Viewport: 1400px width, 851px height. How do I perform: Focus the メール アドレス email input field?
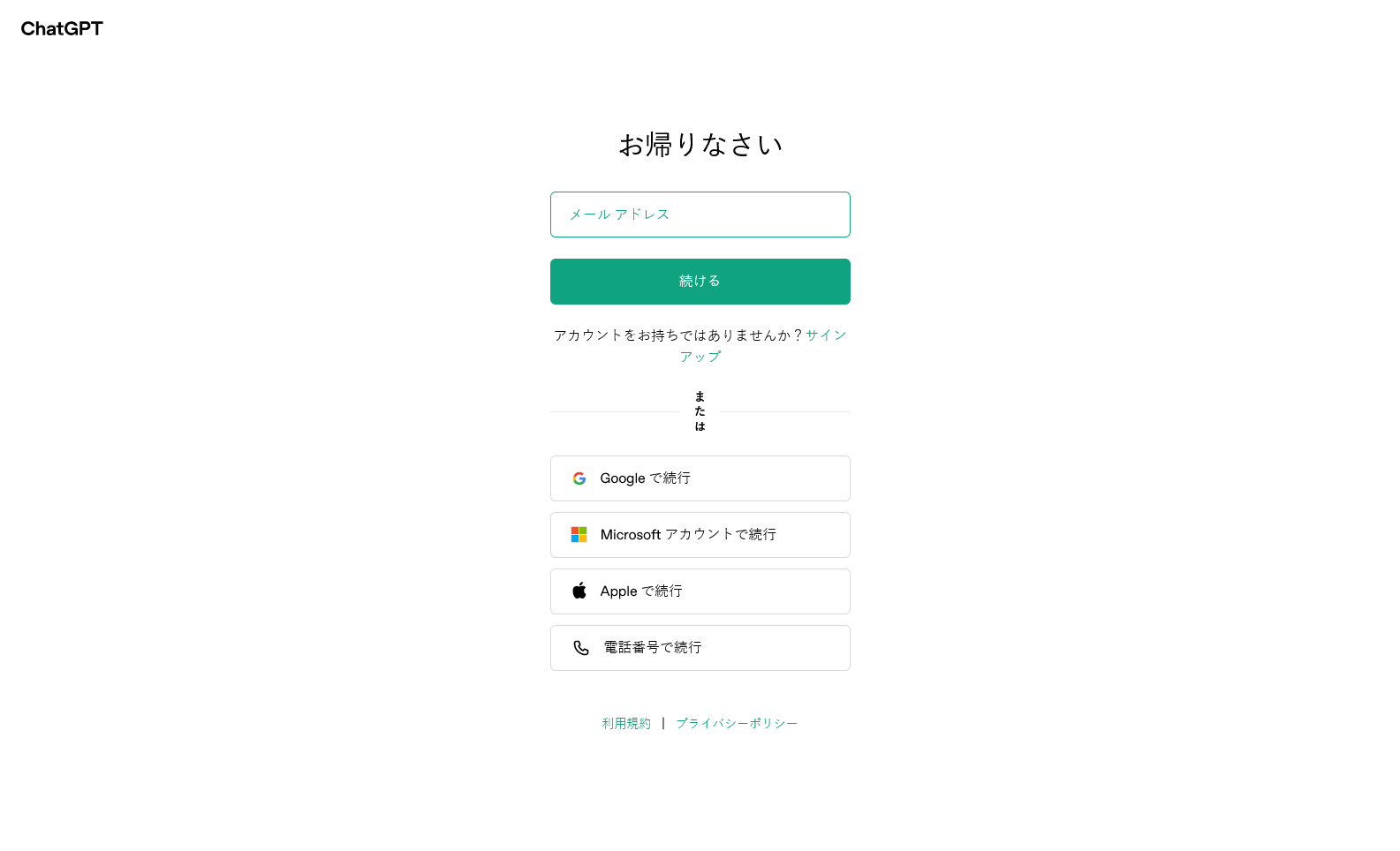[x=700, y=215]
